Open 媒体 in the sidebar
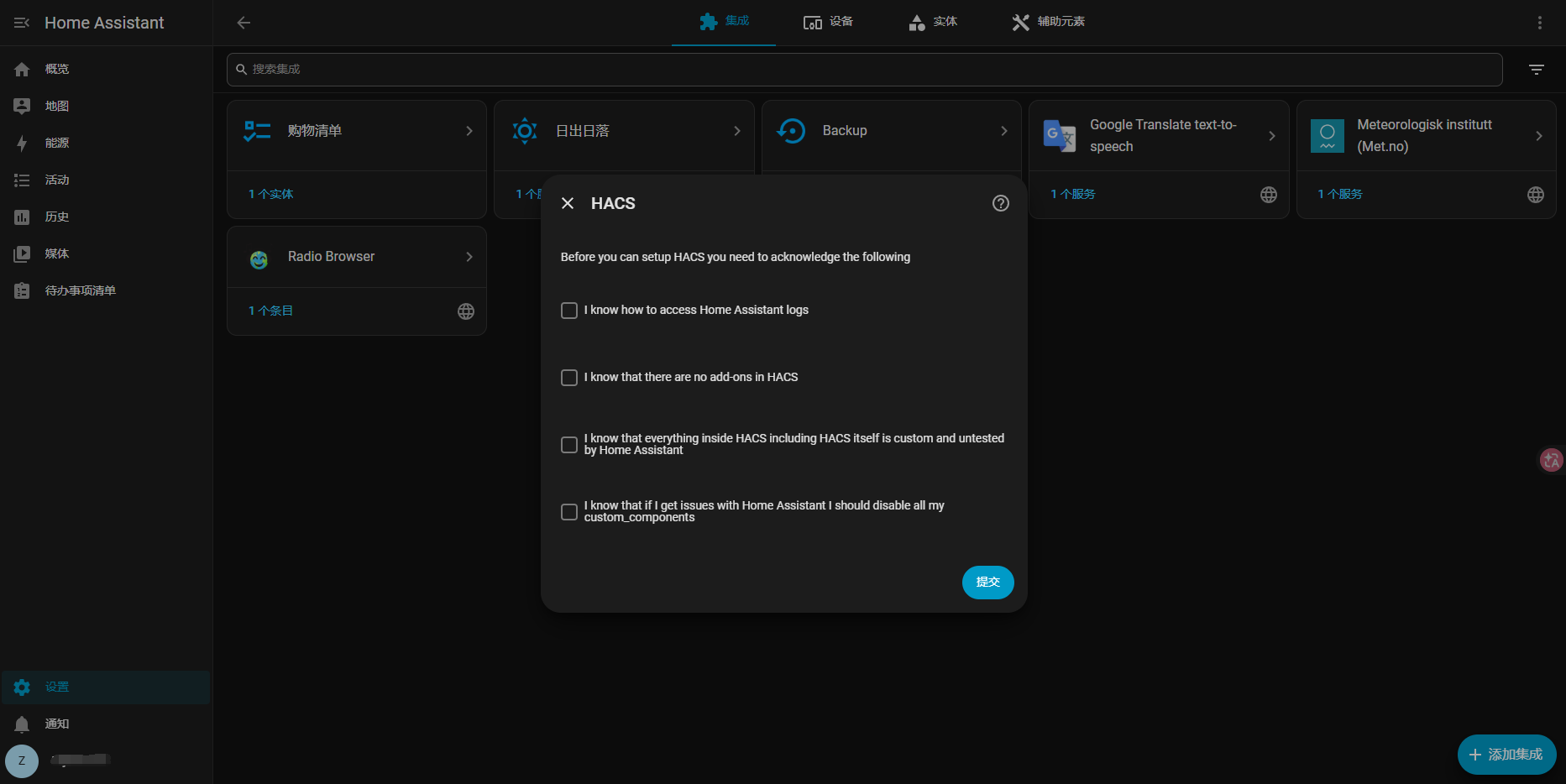This screenshot has width=1566, height=784. pyautogui.click(x=106, y=253)
